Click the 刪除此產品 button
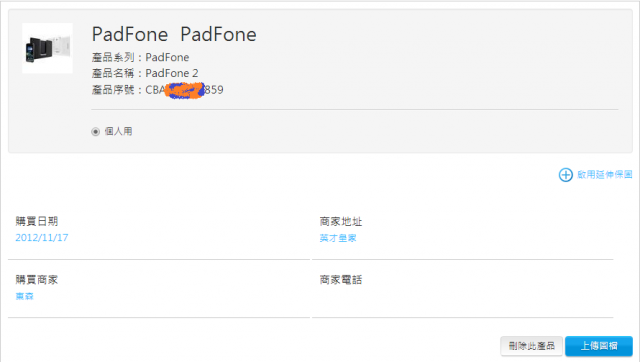This screenshot has width=640, height=362. pos(531,346)
